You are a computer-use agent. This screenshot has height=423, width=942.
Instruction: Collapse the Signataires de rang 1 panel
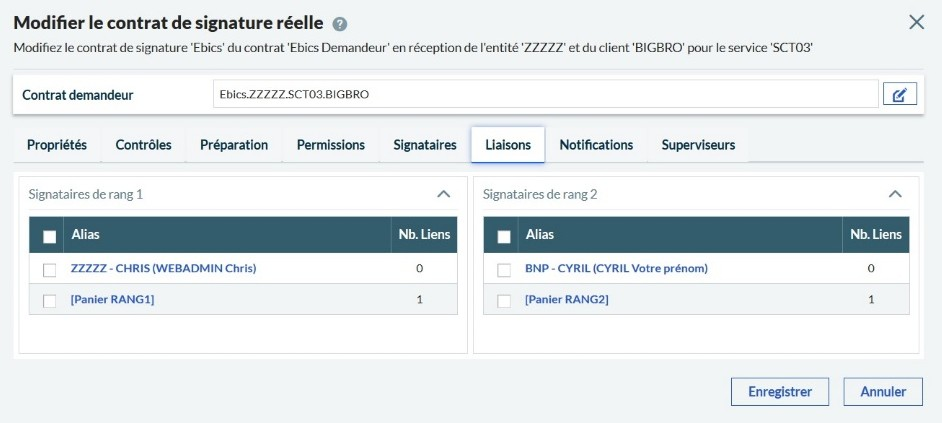click(443, 194)
